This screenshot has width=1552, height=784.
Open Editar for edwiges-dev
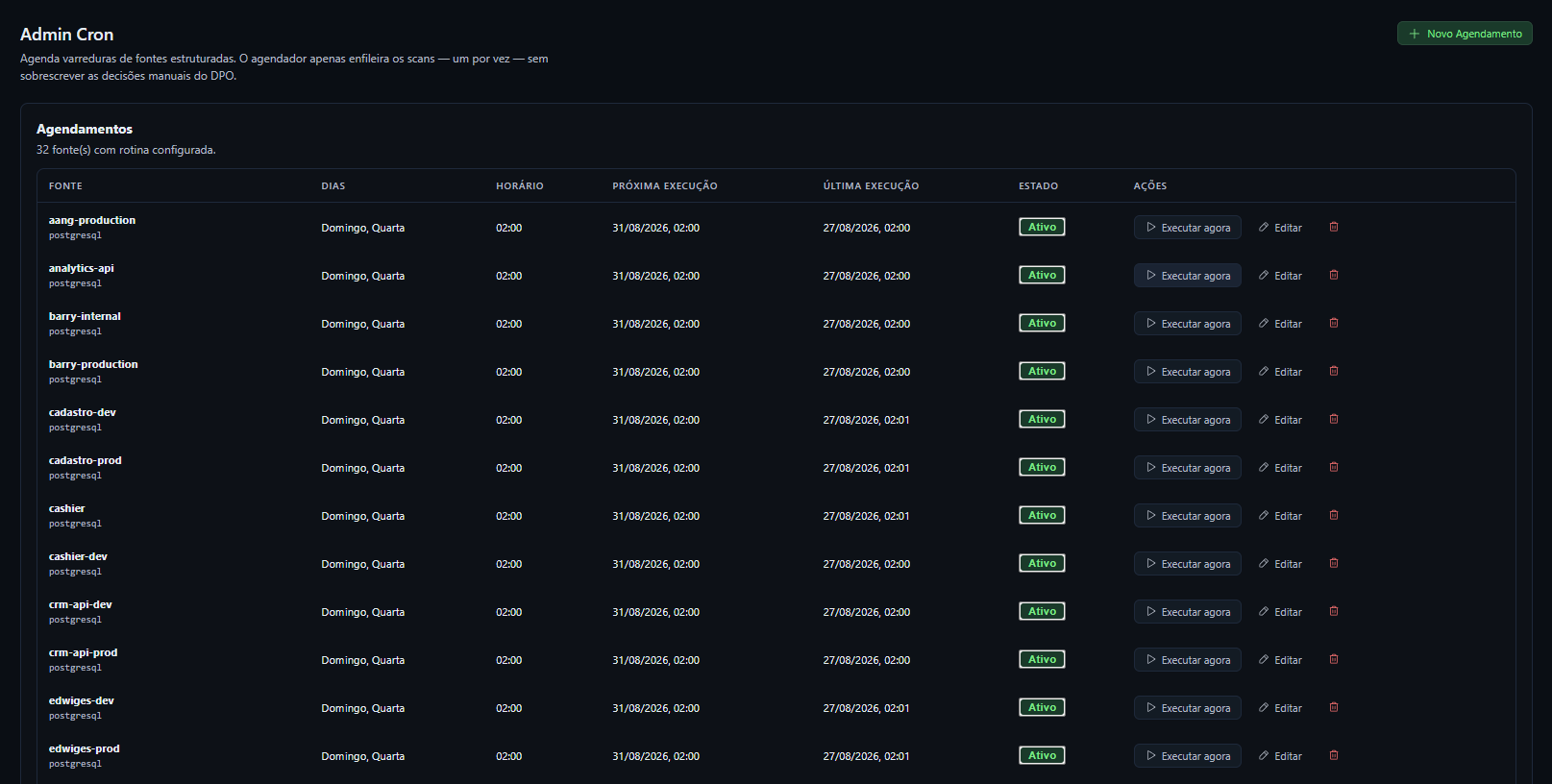click(x=1280, y=708)
